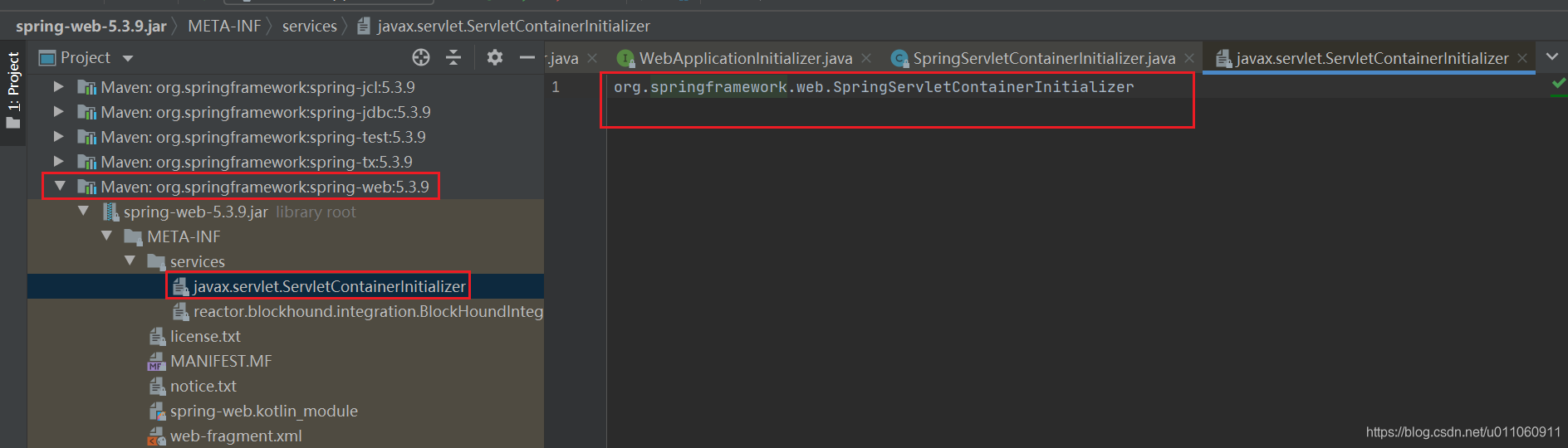Open license.txt in the tree
The height and width of the screenshot is (448, 1568).
[286, 336]
